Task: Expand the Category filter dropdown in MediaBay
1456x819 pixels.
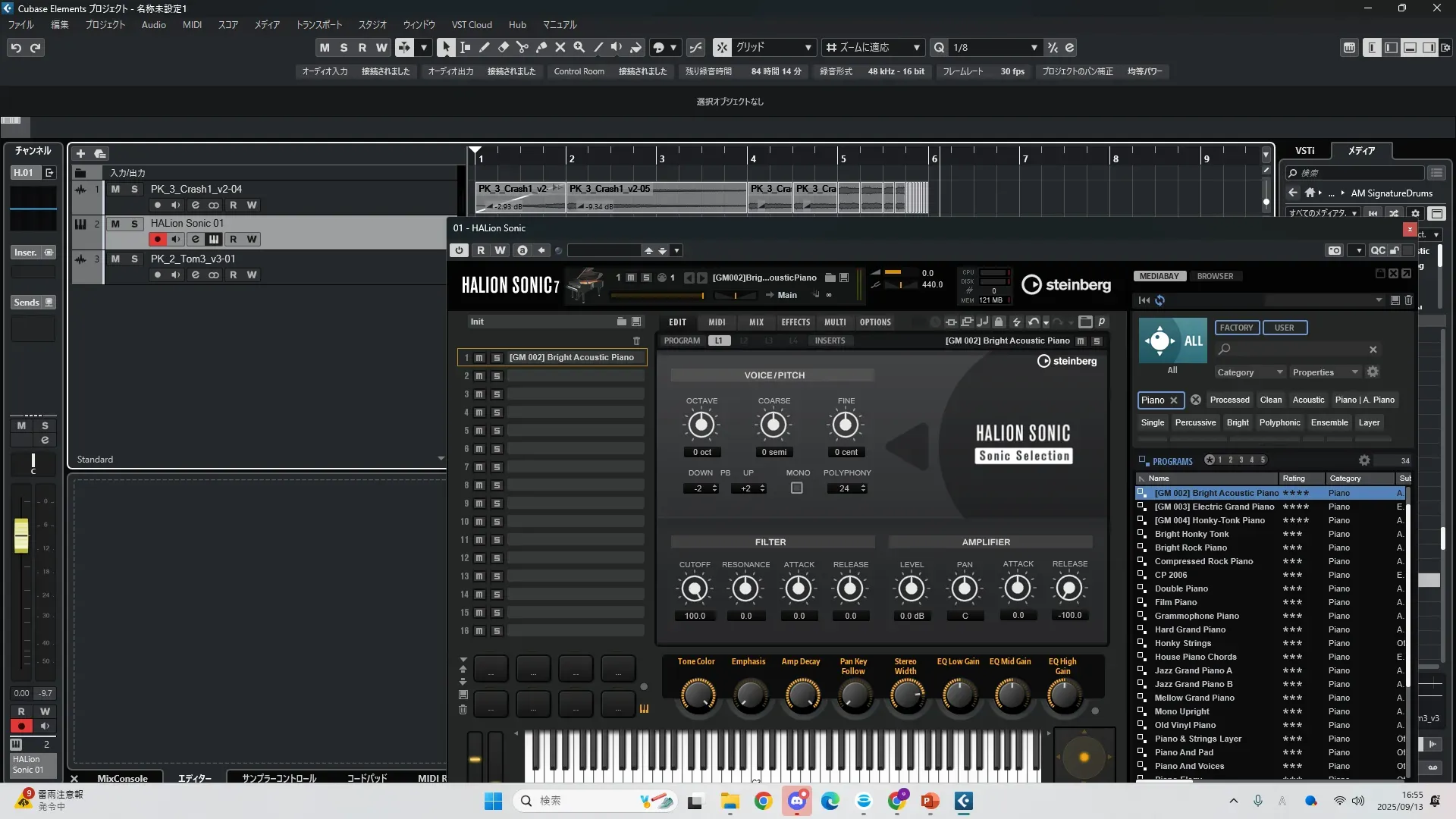Action: tap(1249, 372)
